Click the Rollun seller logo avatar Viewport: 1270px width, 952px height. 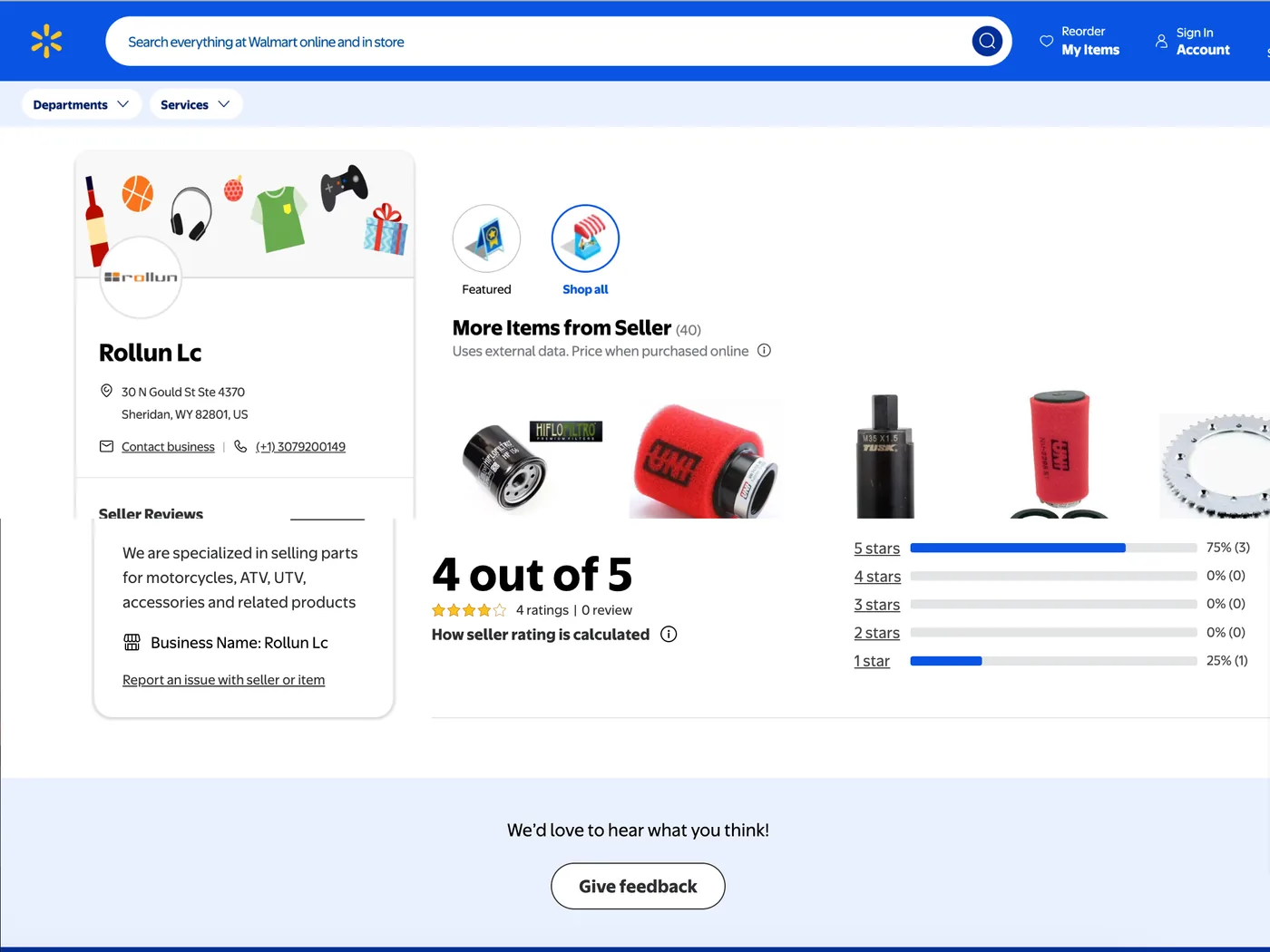pos(141,277)
